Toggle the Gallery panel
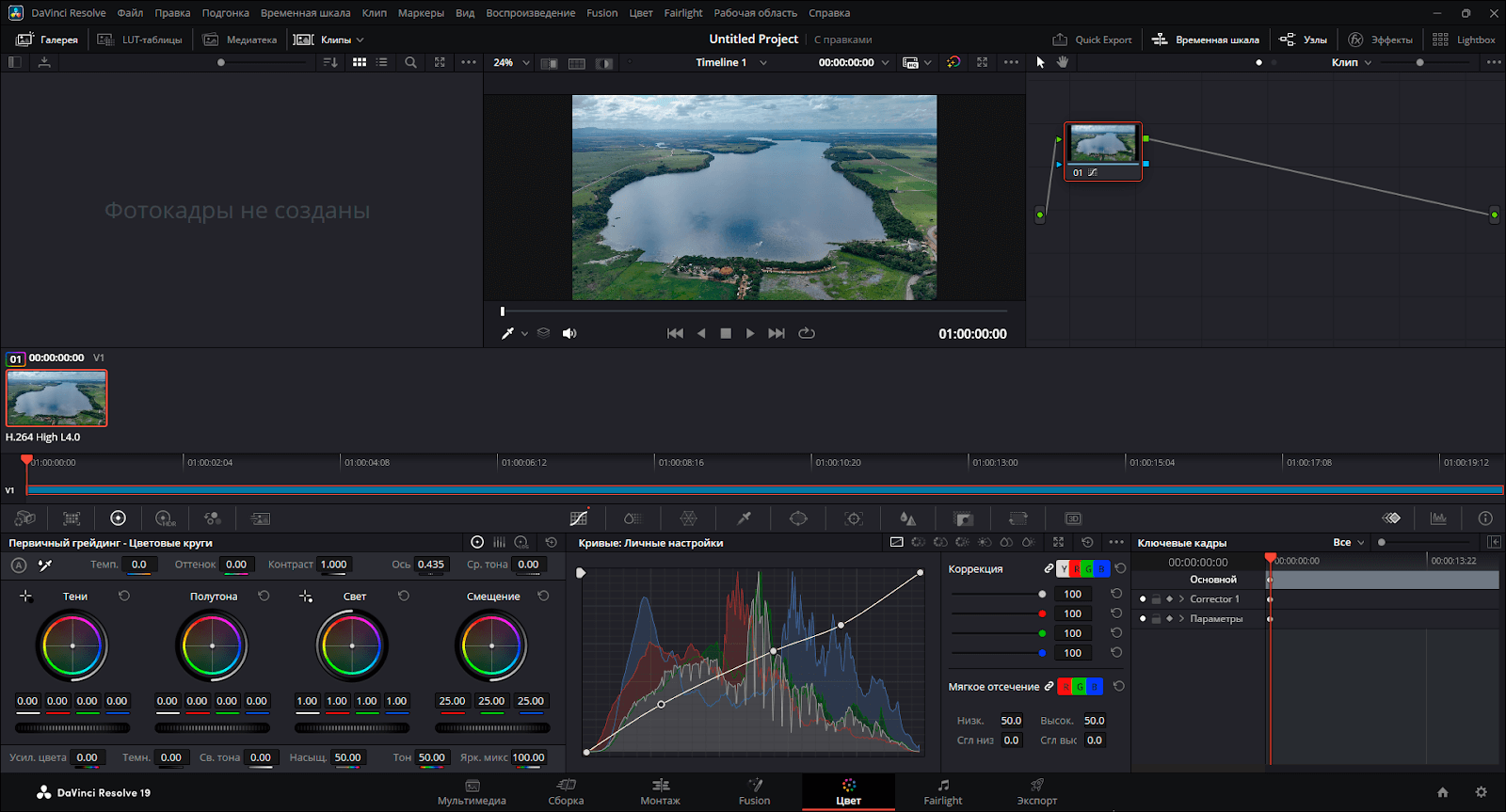1506x812 pixels. (47, 40)
